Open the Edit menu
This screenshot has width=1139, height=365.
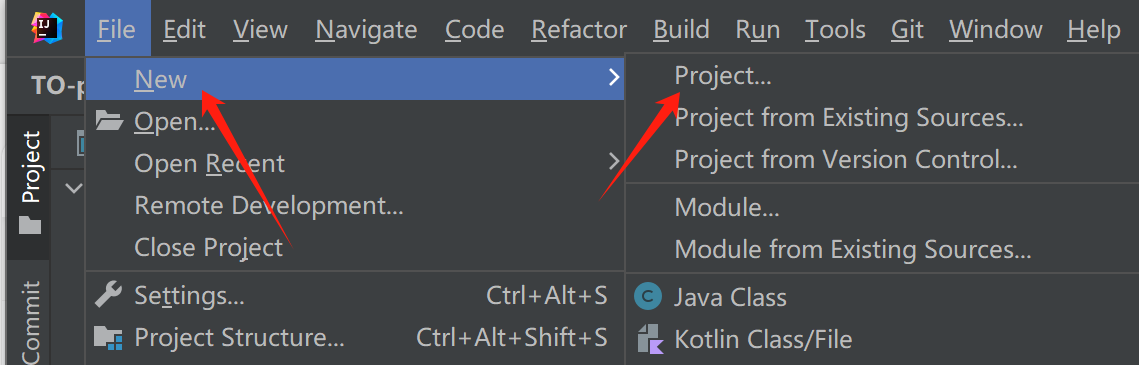tap(185, 29)
